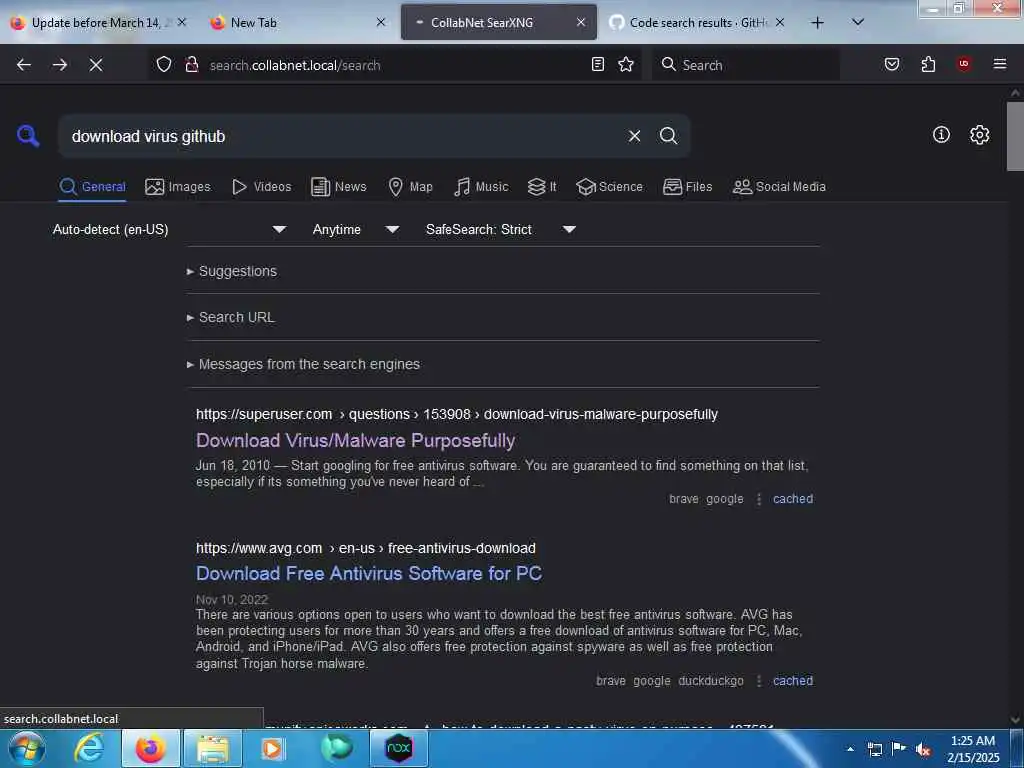This screenshot has height=768, width=1024.
Task: Click the SearXNG magnifier logo
Action: tap(28, 136)
